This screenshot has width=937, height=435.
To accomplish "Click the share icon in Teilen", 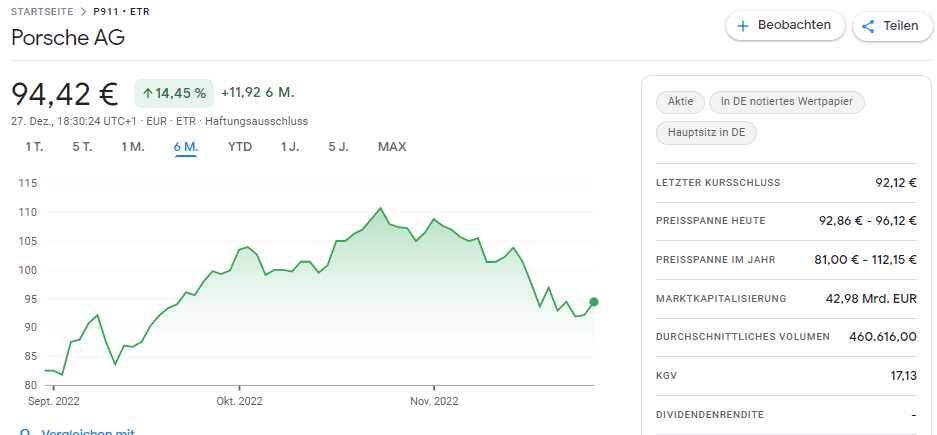I will pos(868,26).
